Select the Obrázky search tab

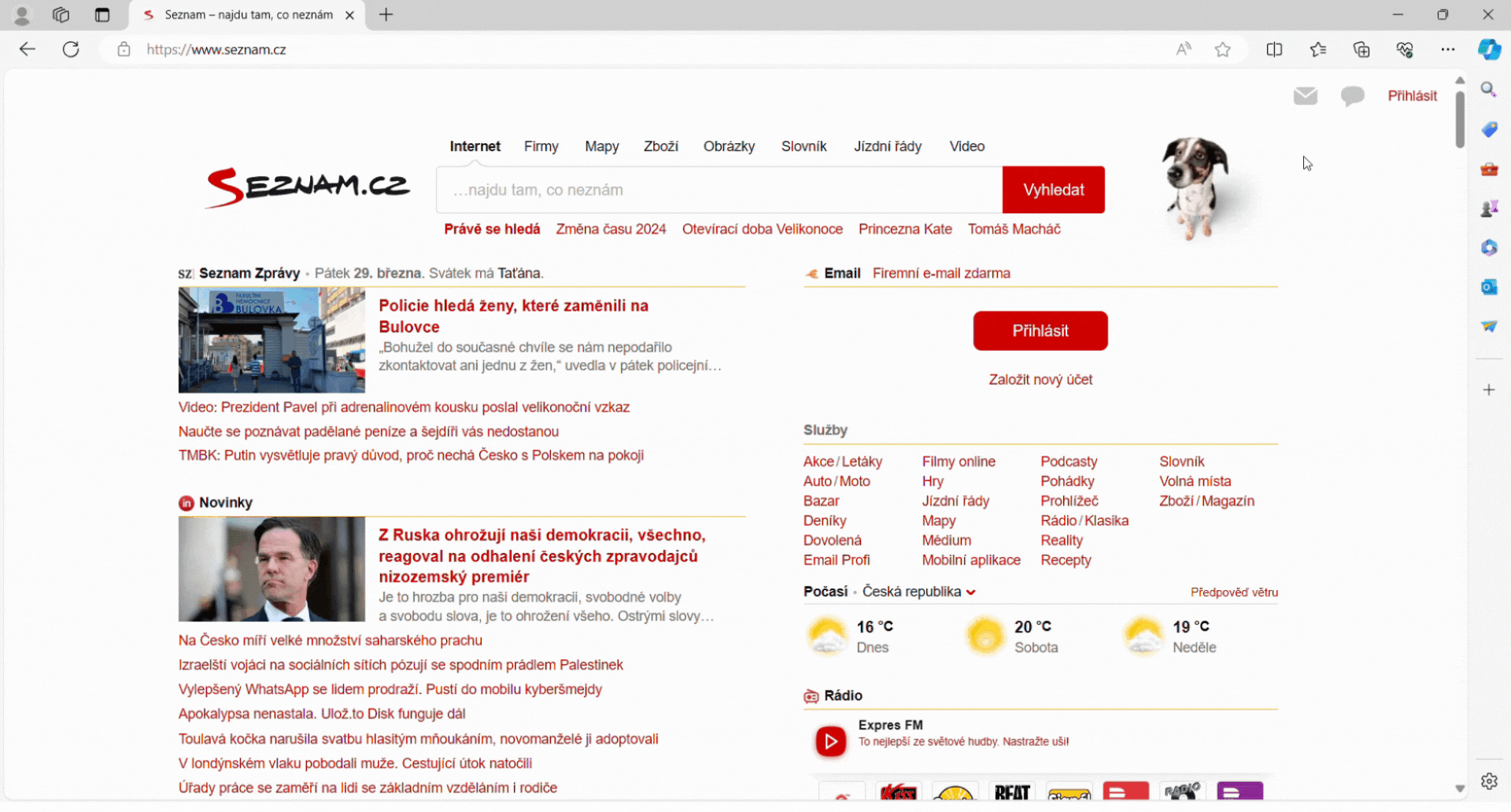[x=729, y=146]
